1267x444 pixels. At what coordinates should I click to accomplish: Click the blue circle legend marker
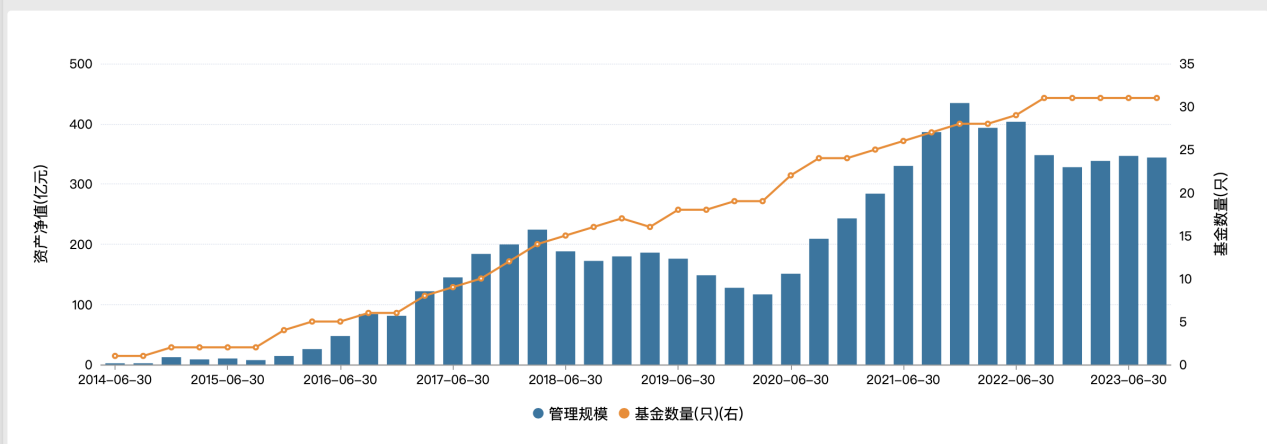(x=539, y=414)
